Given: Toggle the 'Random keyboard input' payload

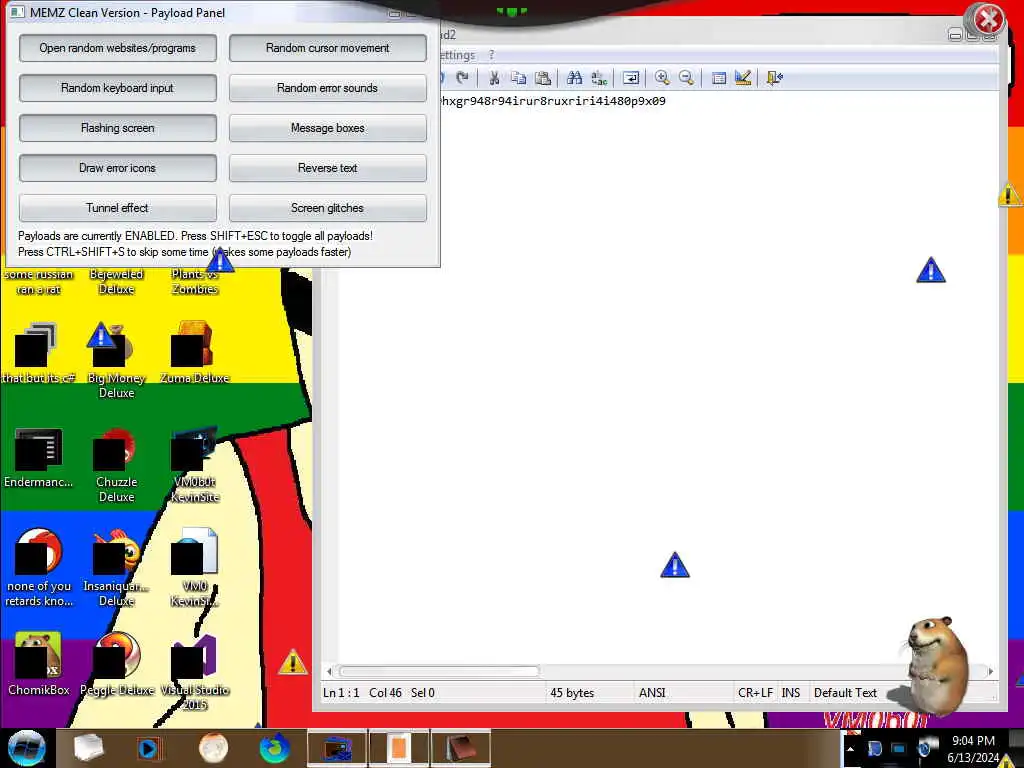Looking at the screenshot, I should point(118,88).
